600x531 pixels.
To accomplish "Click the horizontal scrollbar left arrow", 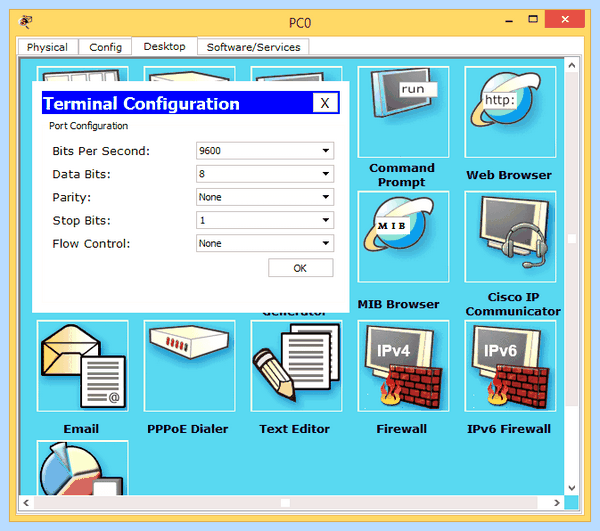I will (26, 503).
